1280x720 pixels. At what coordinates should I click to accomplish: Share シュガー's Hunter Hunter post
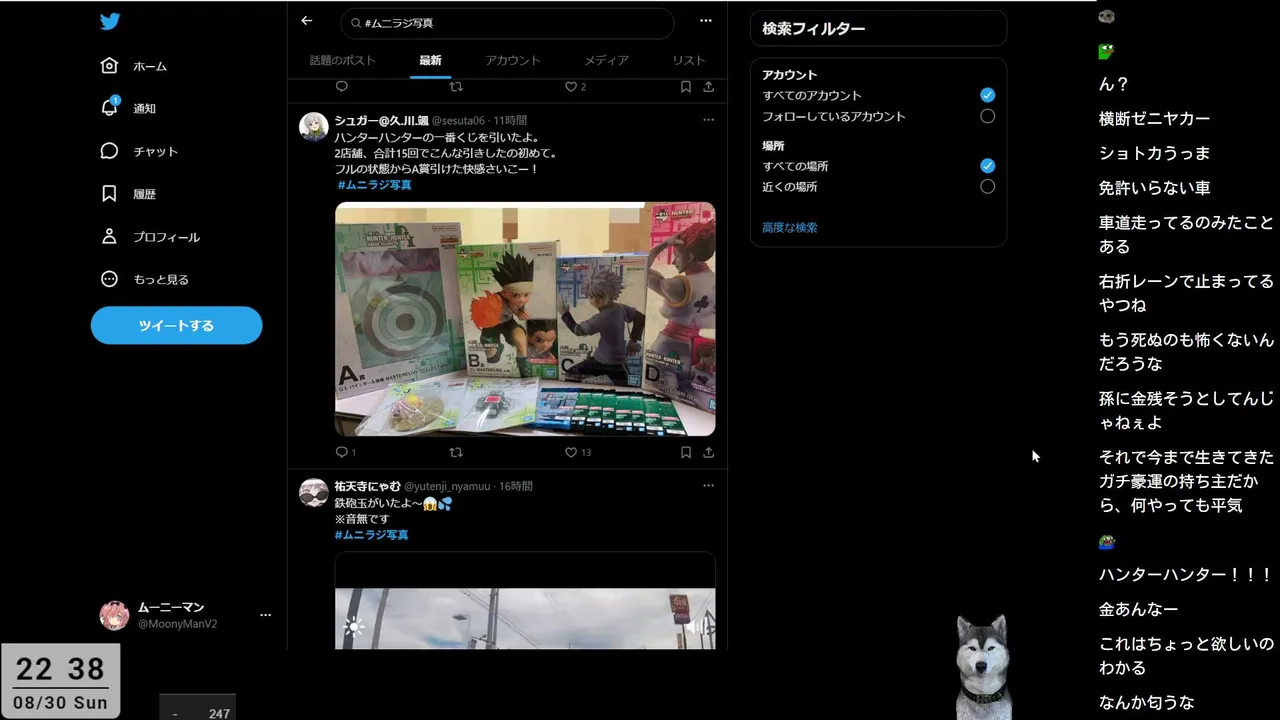708,452
